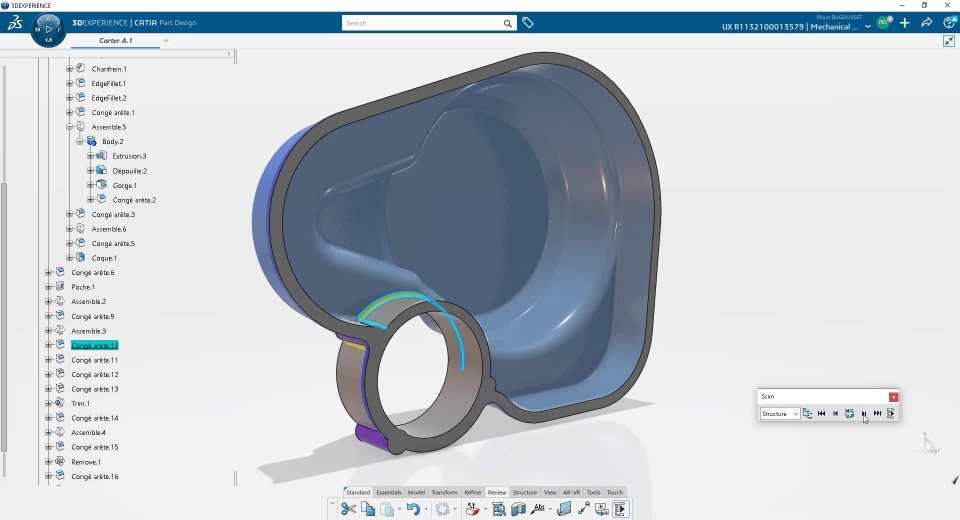Open the toolbar options chevron at left

(332, 504)
